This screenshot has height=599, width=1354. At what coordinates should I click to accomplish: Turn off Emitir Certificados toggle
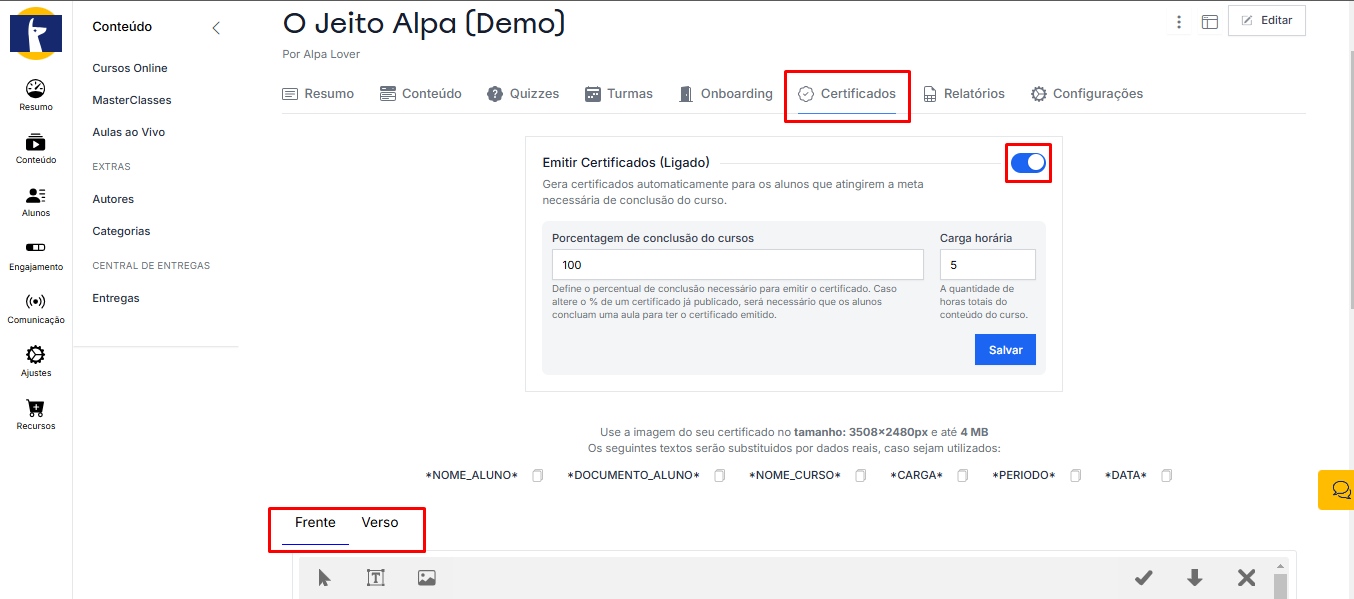point(1028,163)
